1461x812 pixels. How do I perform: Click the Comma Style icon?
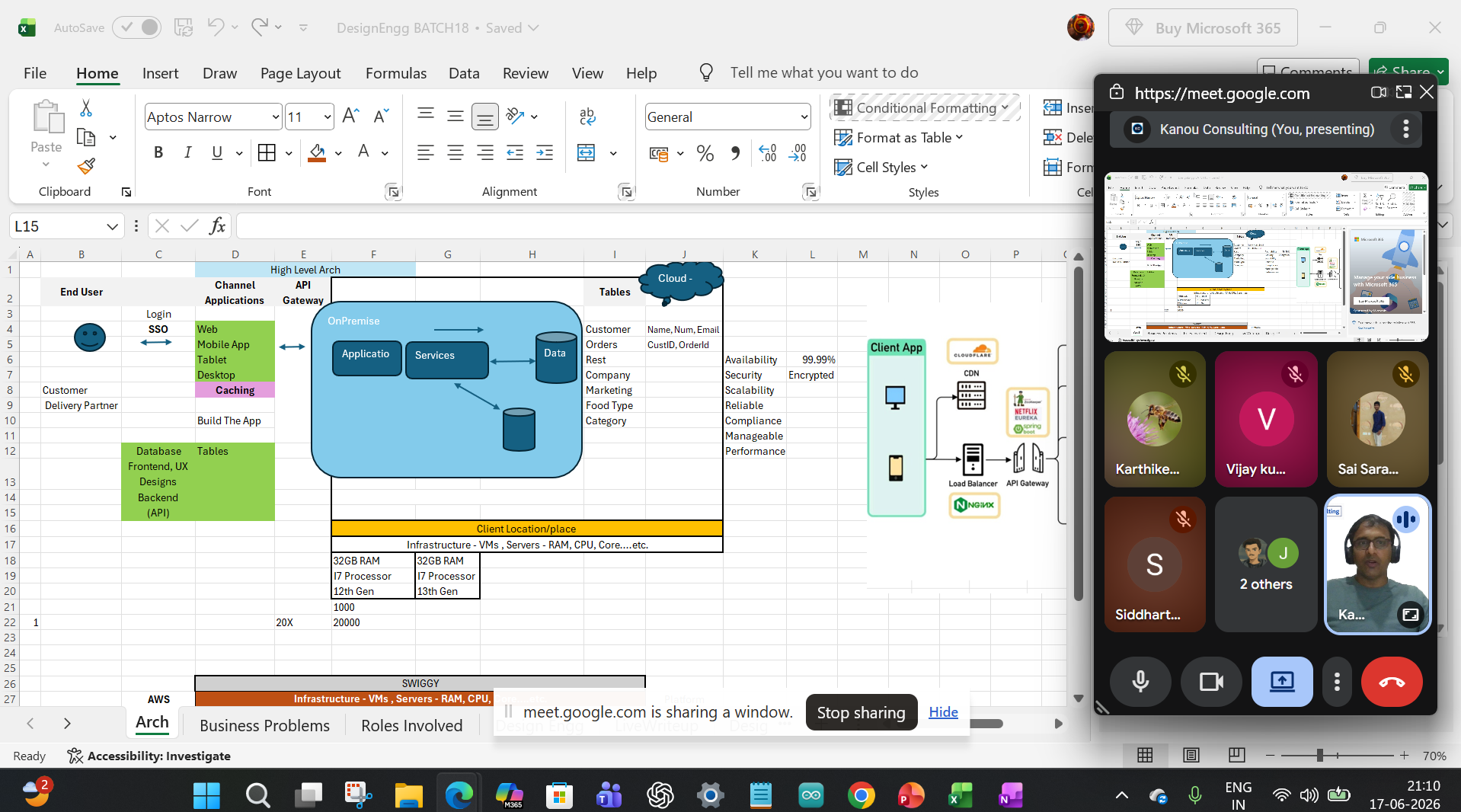(x=735, y=154)
